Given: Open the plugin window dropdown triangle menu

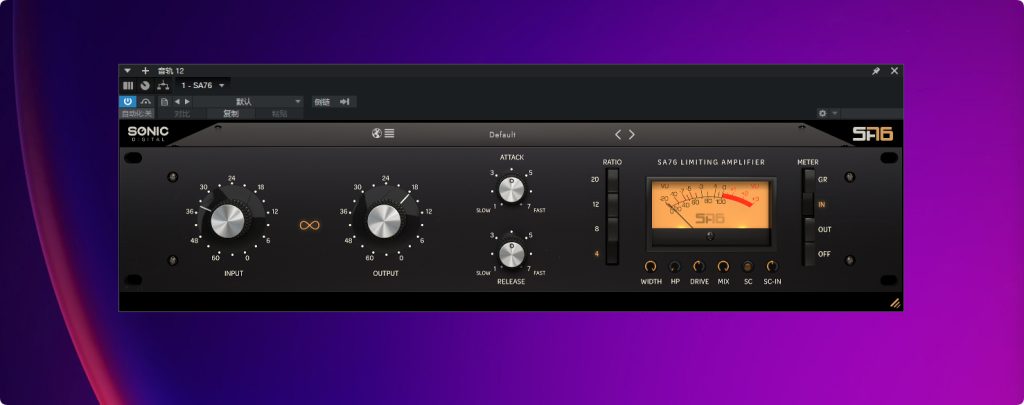Looking at the screenshot, I should tap(128, 71).
